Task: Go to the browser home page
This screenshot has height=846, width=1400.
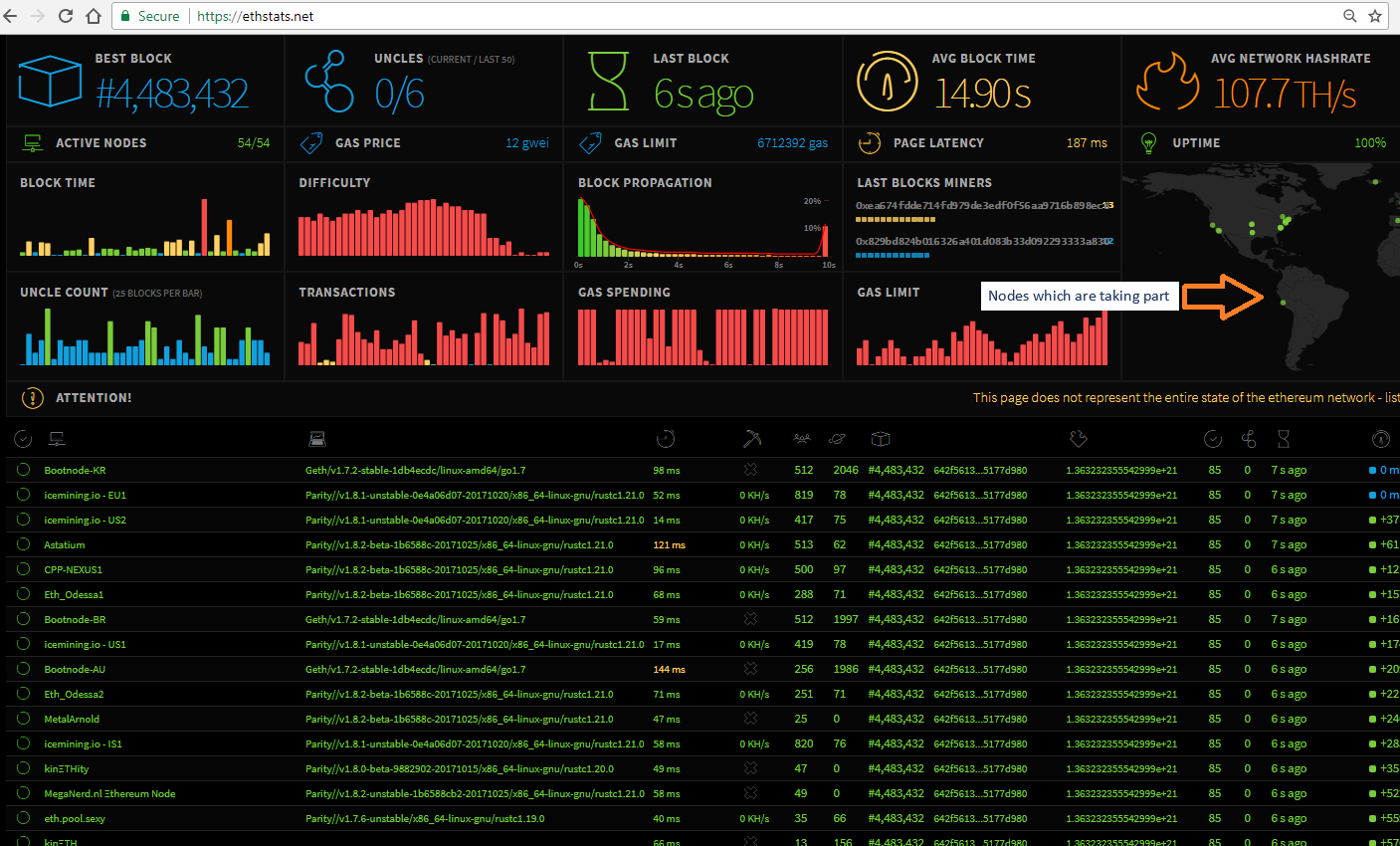Action: point(94,16)
